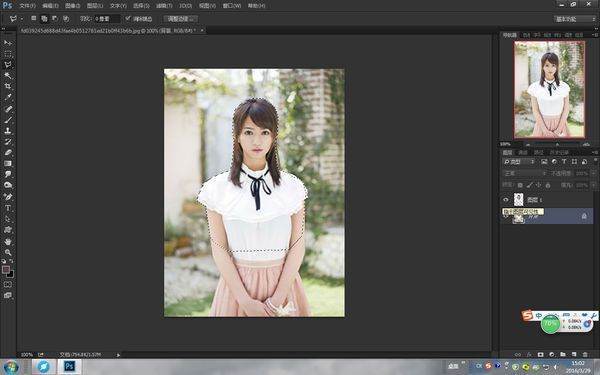Select the Shape tool
Image resolution: width=600 pixels, height=375 pixels.
tap(8, 230)
